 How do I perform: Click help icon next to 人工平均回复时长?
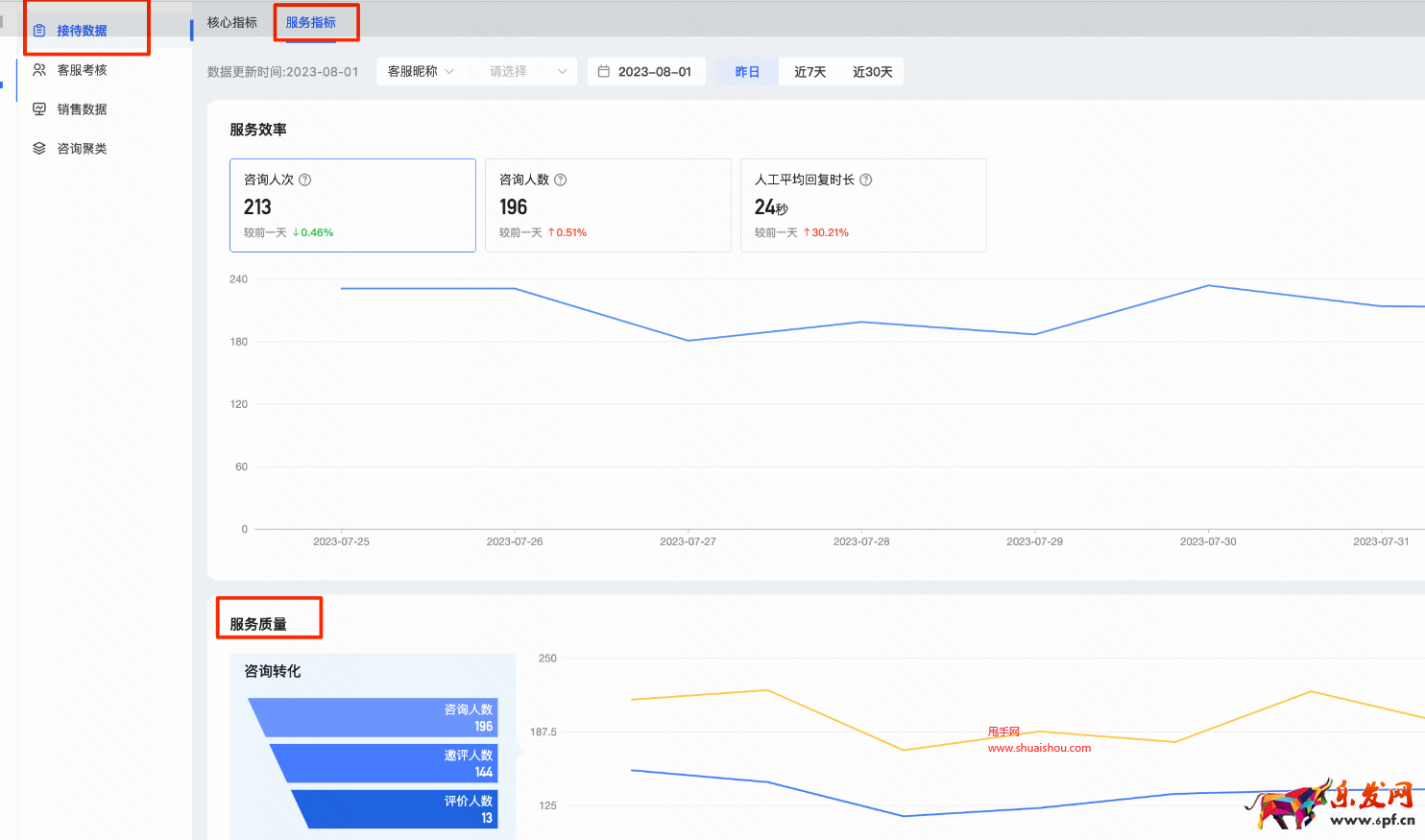866,180
